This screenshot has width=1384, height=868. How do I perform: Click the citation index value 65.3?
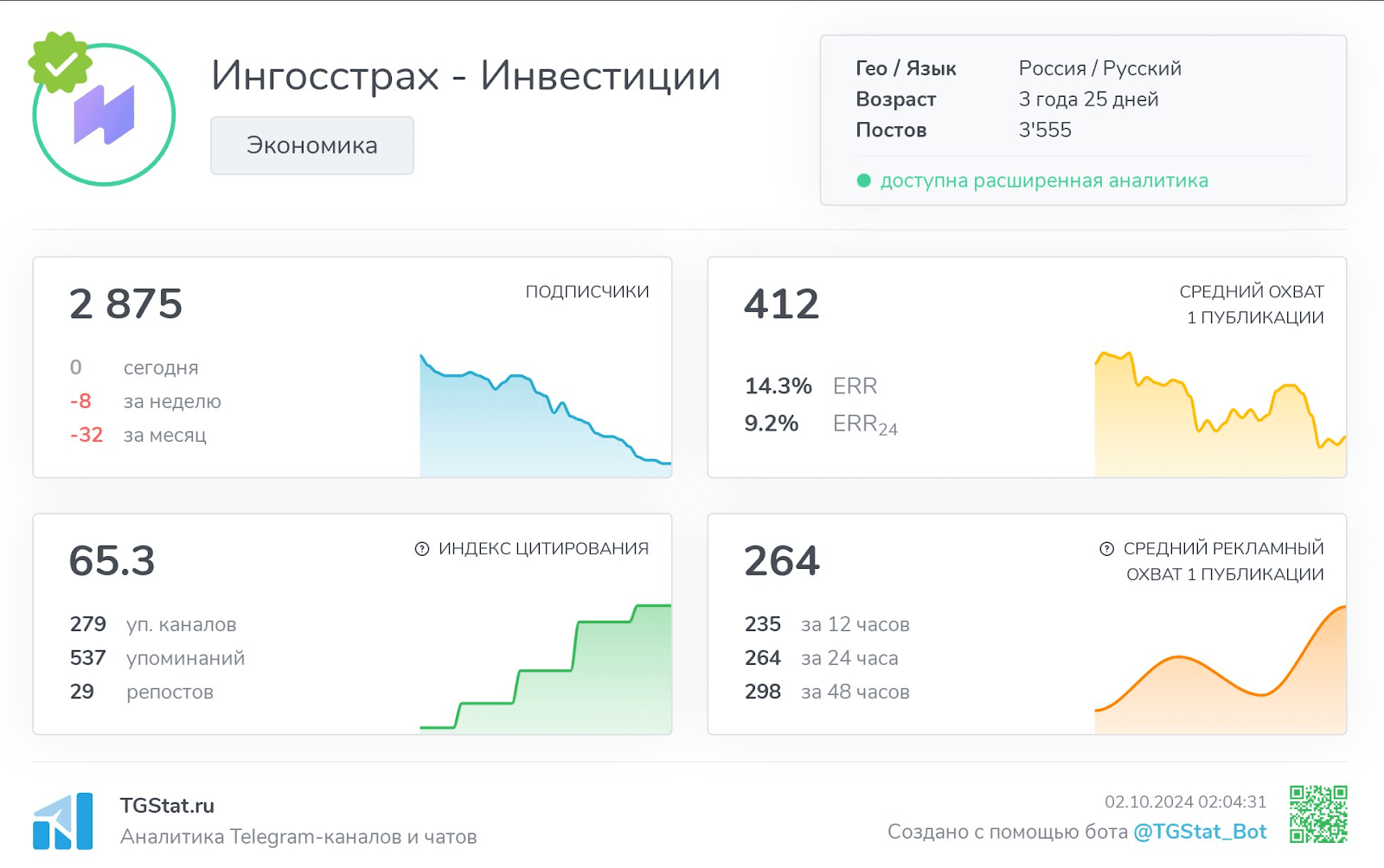[x=112, y=561]
